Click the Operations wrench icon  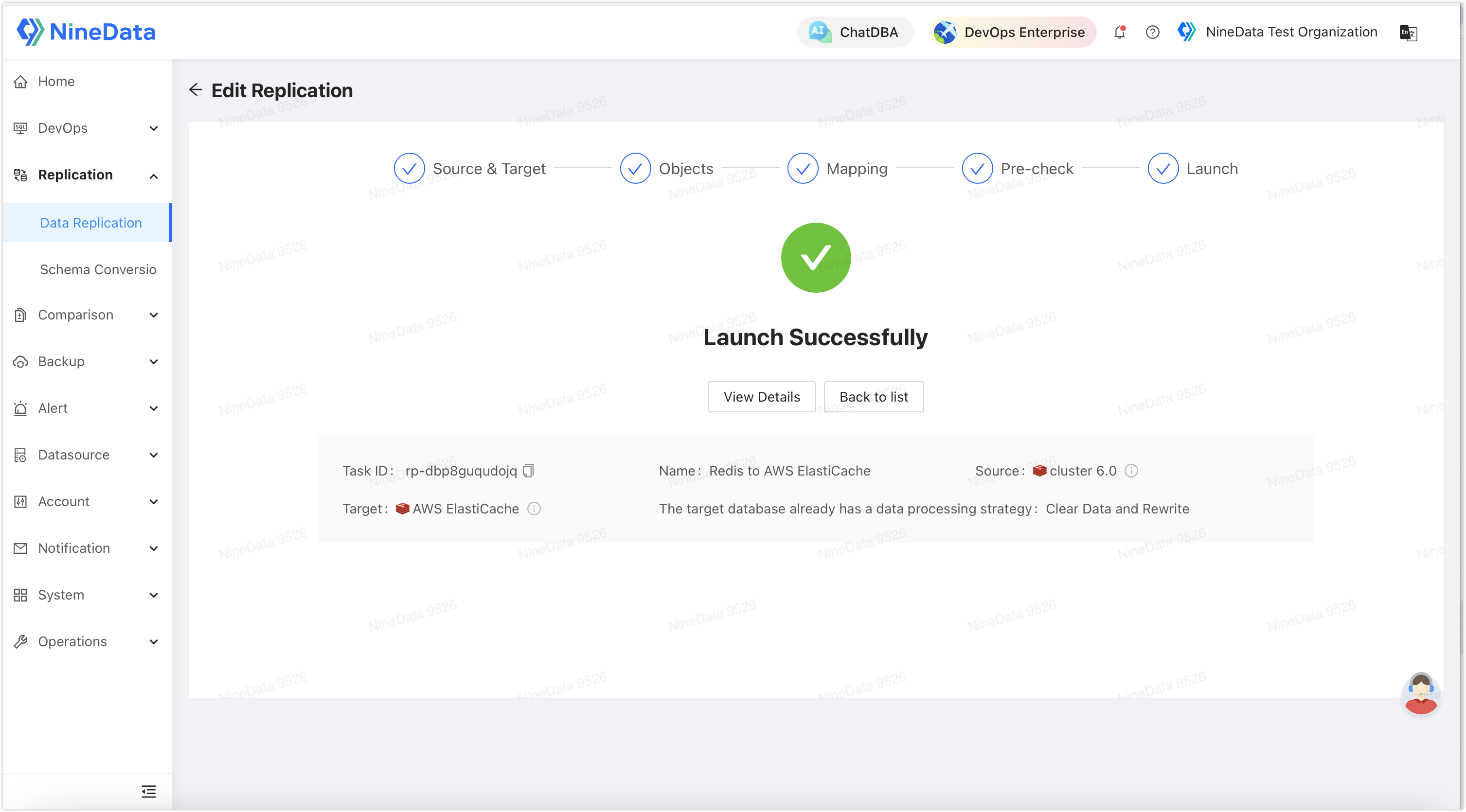[20, 642]
